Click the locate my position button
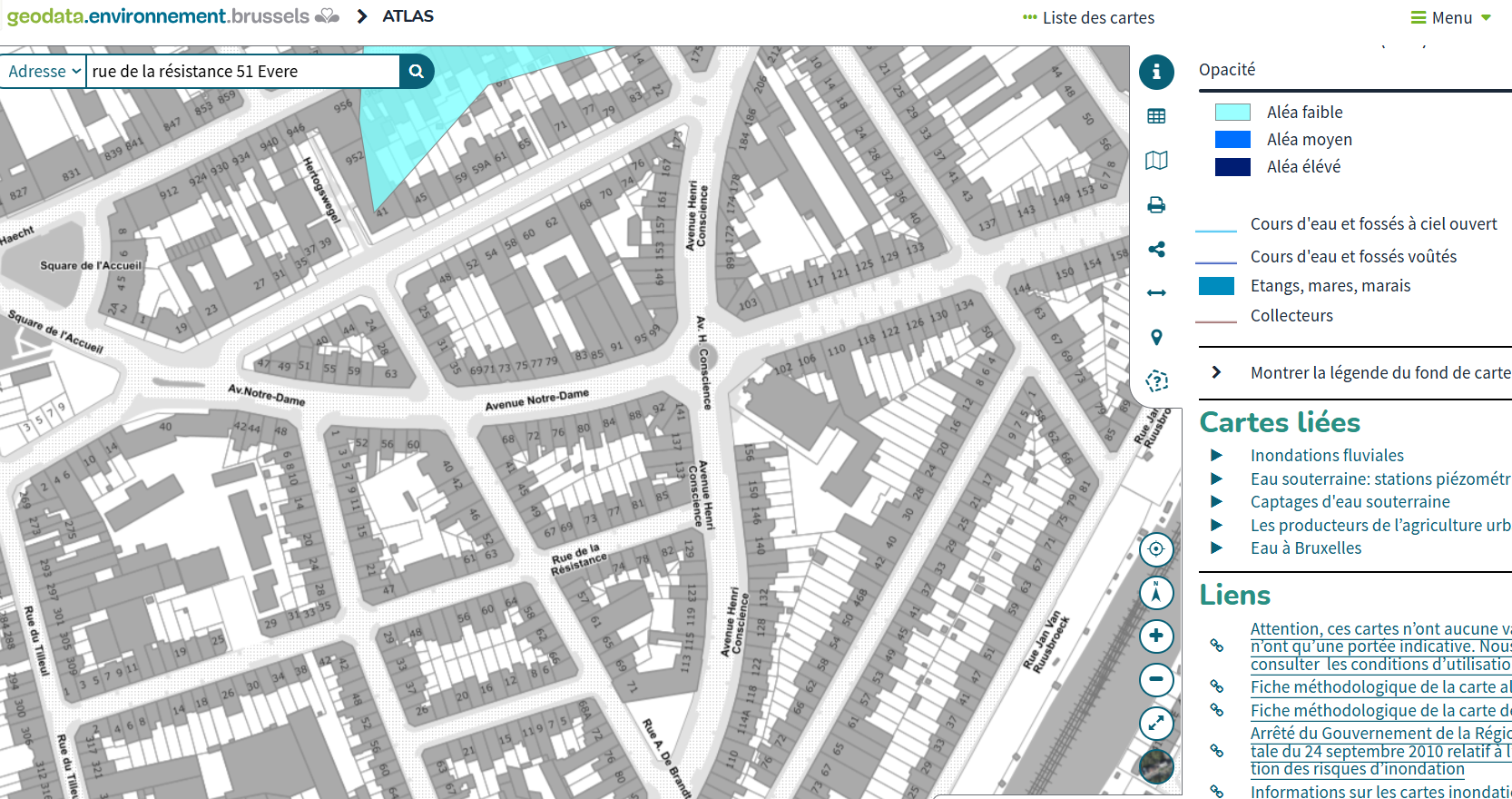The height and width of the screenshot is (799, 1512). pyautogui.click(x=1156, y=549)
